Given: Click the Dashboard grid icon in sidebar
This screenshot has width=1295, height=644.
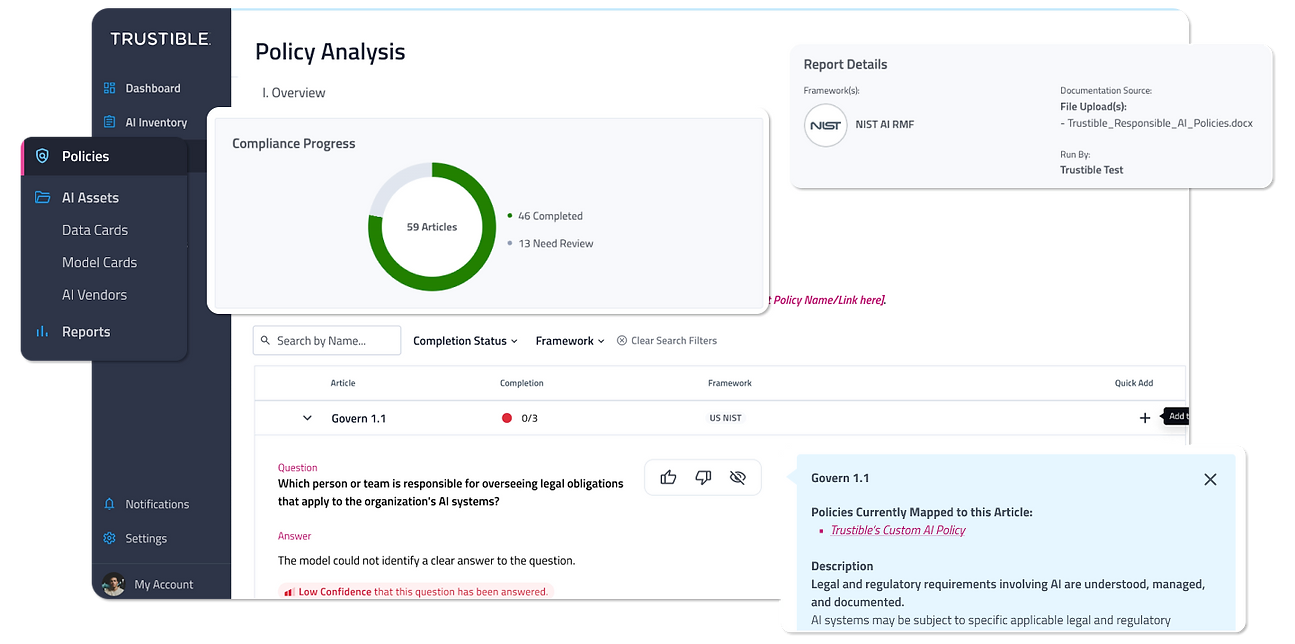Looking at the screenshot, I should click(x=110, y=88).
